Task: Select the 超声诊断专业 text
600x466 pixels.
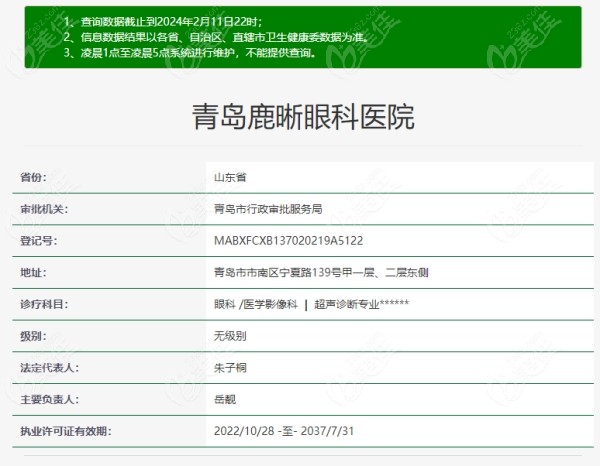Action: click(347, 304)
